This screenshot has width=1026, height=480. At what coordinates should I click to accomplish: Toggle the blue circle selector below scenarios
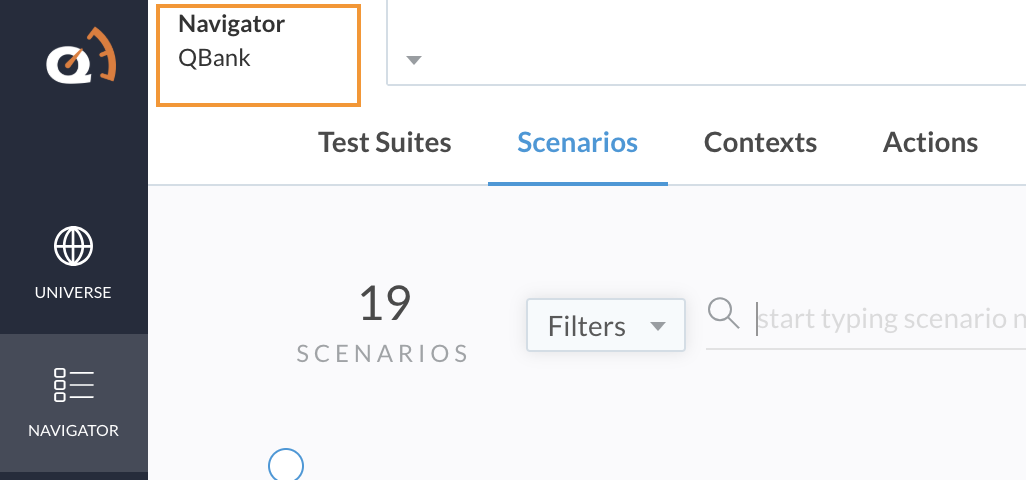[x=286, y=465]
